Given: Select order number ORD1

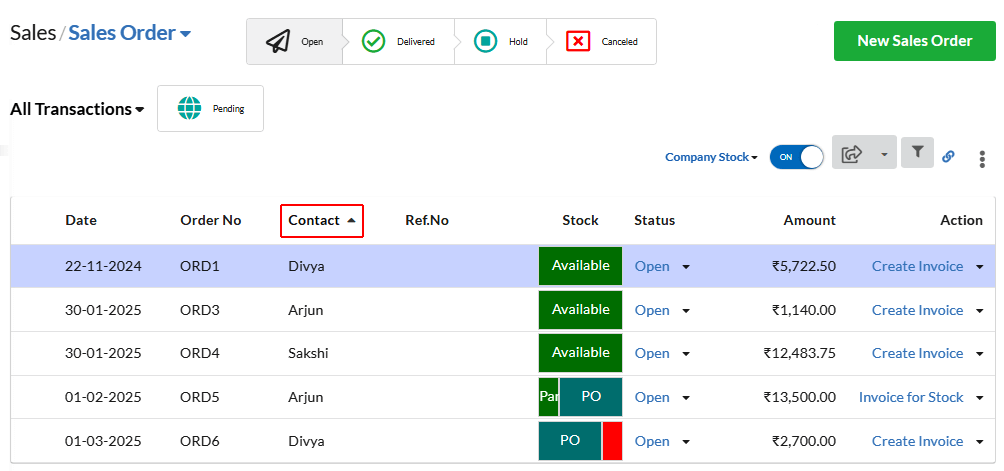Looking at the screenshot, I should [x=200, y=266].
